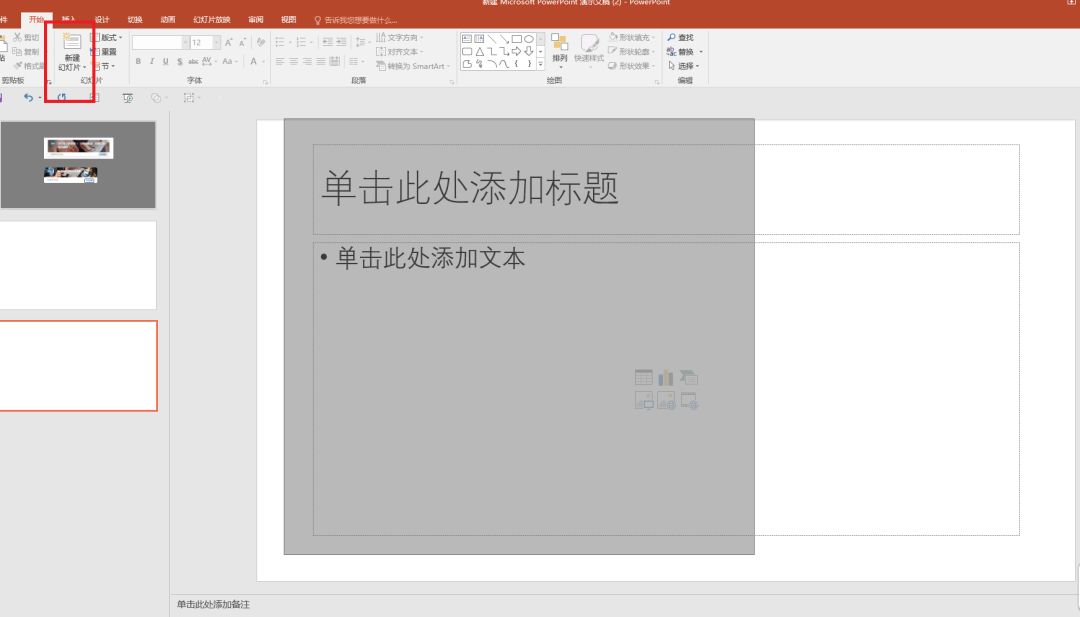
Task: Toggle Underline formatting (U)
Action: tap(166, 62)
